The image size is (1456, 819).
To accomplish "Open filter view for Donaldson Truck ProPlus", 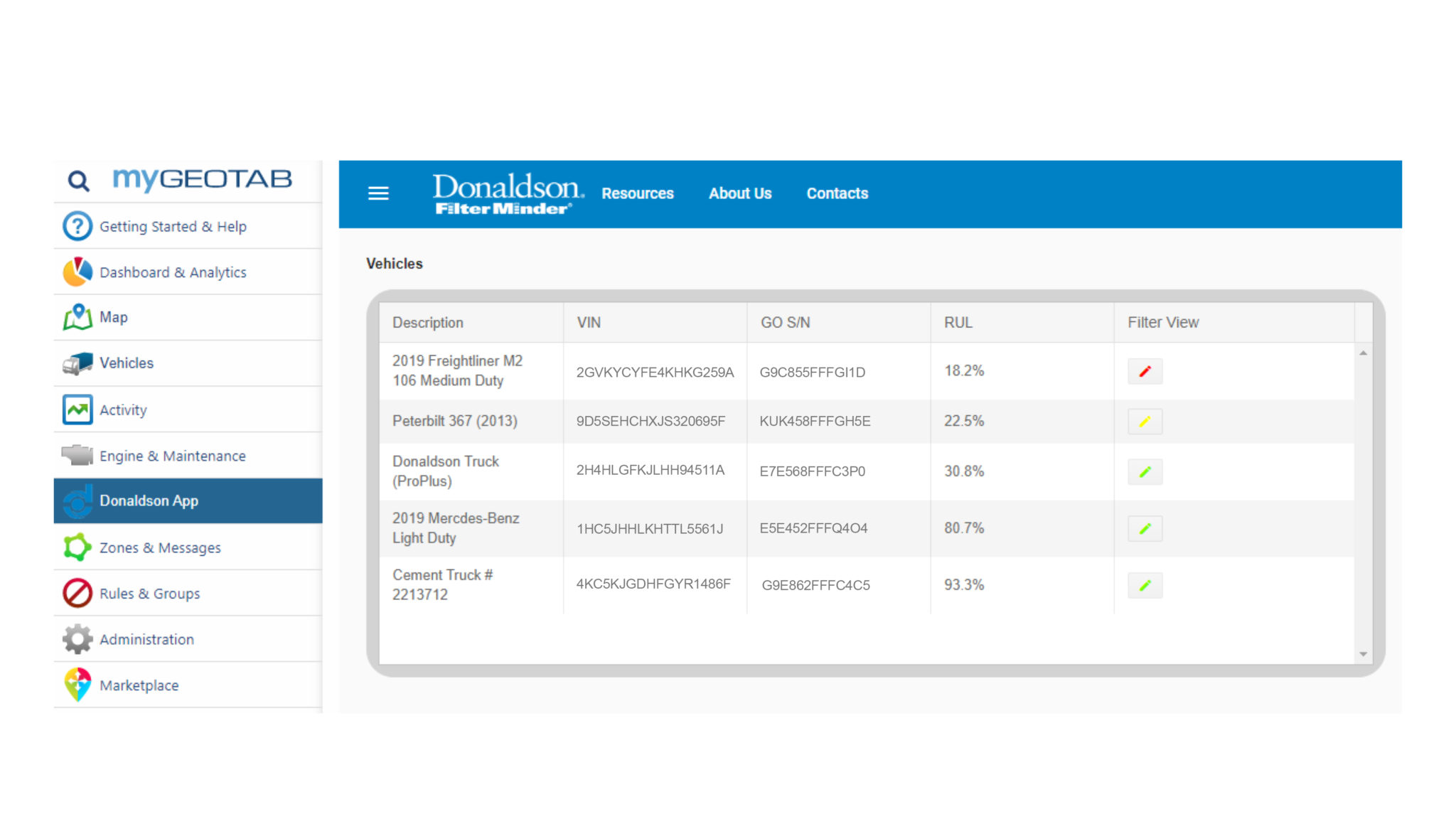I will (1145, 472).
